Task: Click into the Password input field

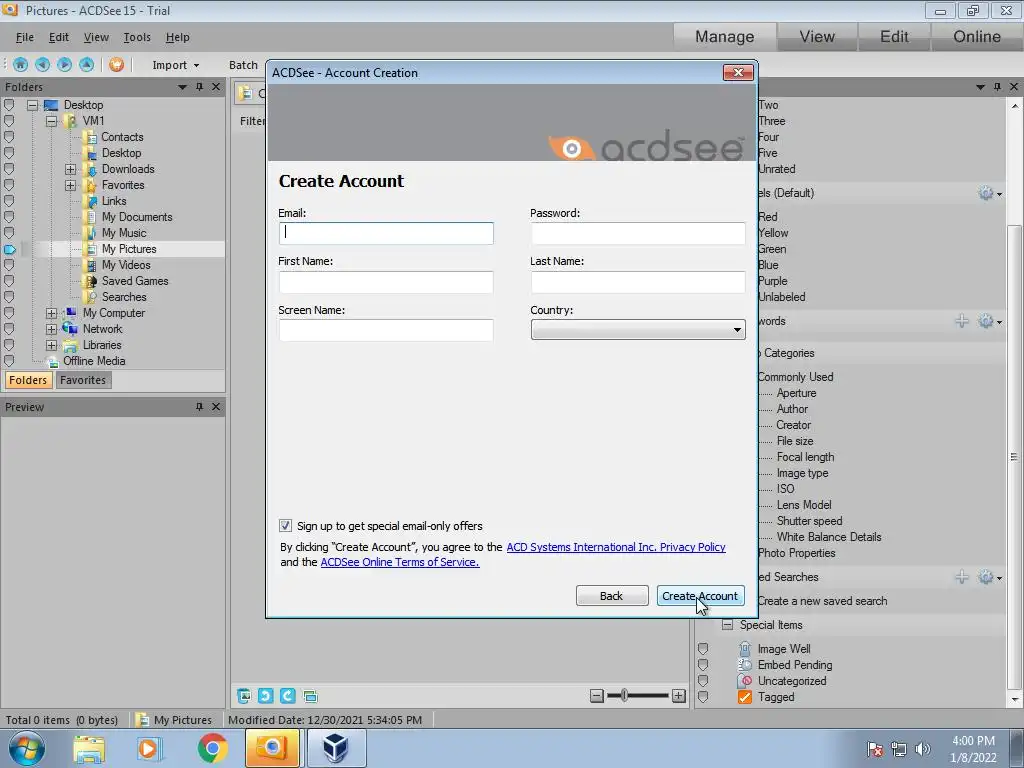Action: pyautogui.click(x=638, y=233)
